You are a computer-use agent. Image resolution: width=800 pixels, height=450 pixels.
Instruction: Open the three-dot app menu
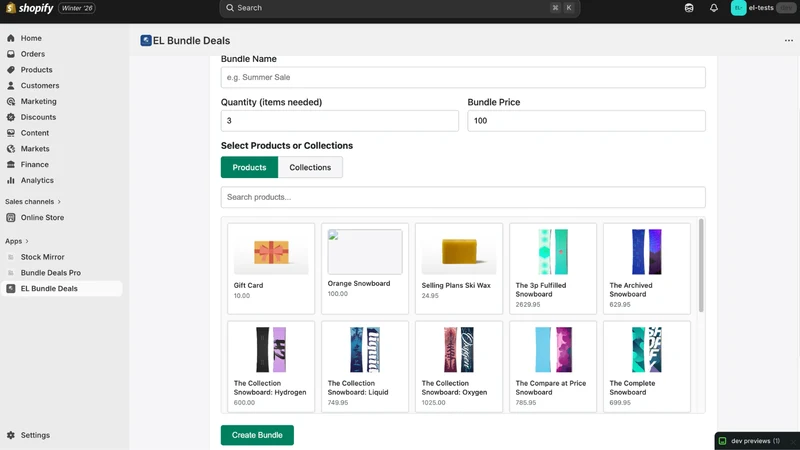pyautogui.click(x=789, y=40)
